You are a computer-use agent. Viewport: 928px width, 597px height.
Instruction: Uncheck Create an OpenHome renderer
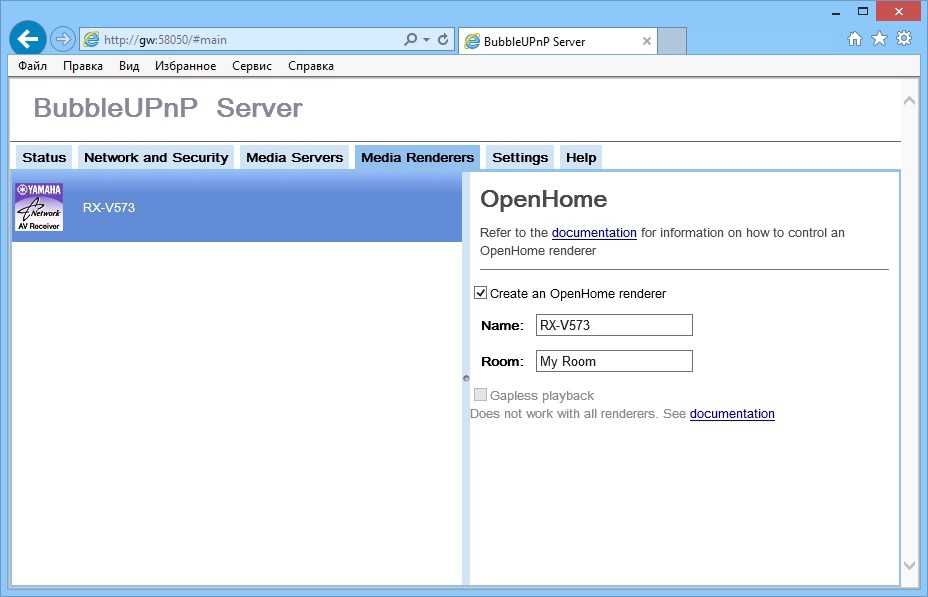click(481, 293)
